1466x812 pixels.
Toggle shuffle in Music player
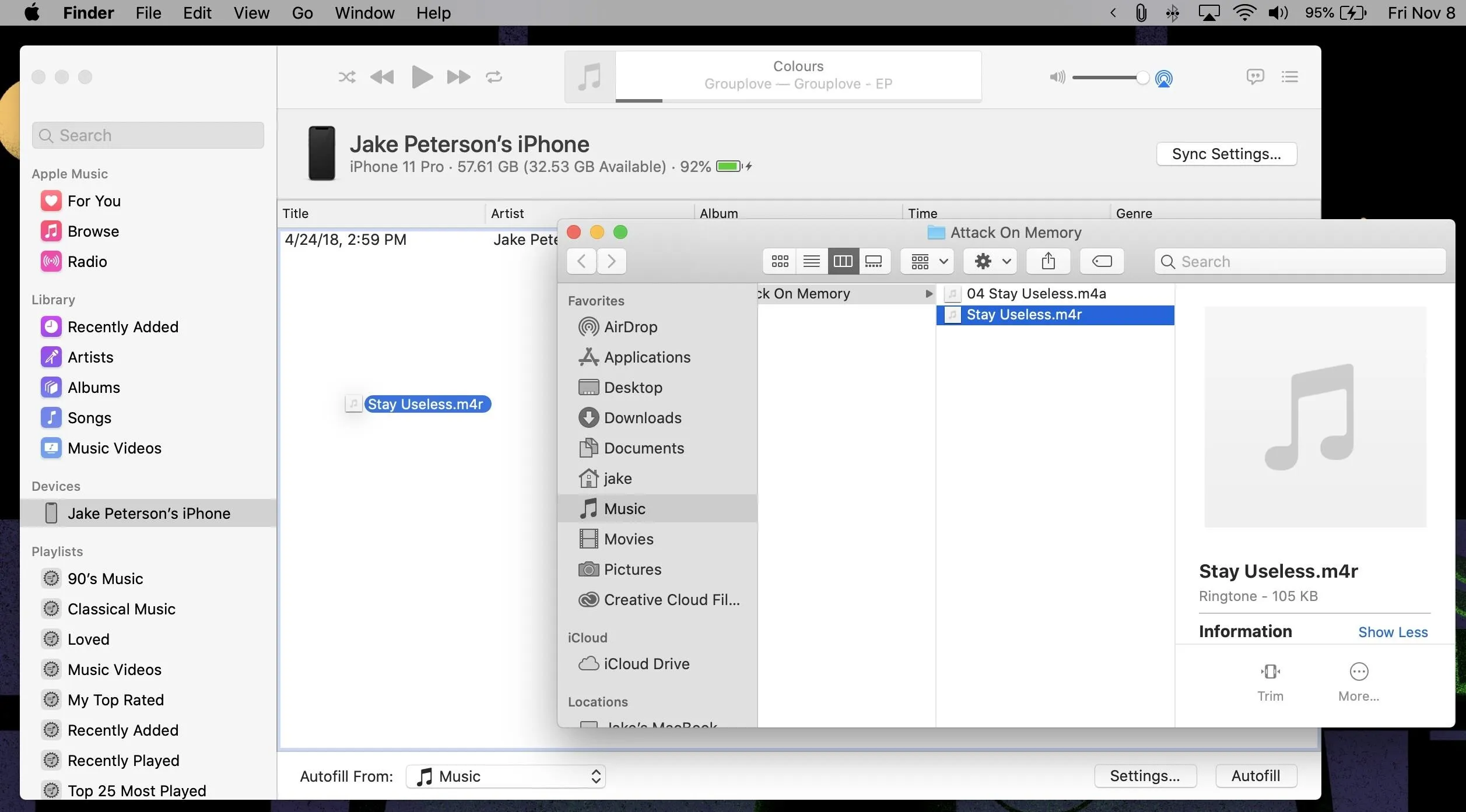pyautogui.click(x=347, y=77)
